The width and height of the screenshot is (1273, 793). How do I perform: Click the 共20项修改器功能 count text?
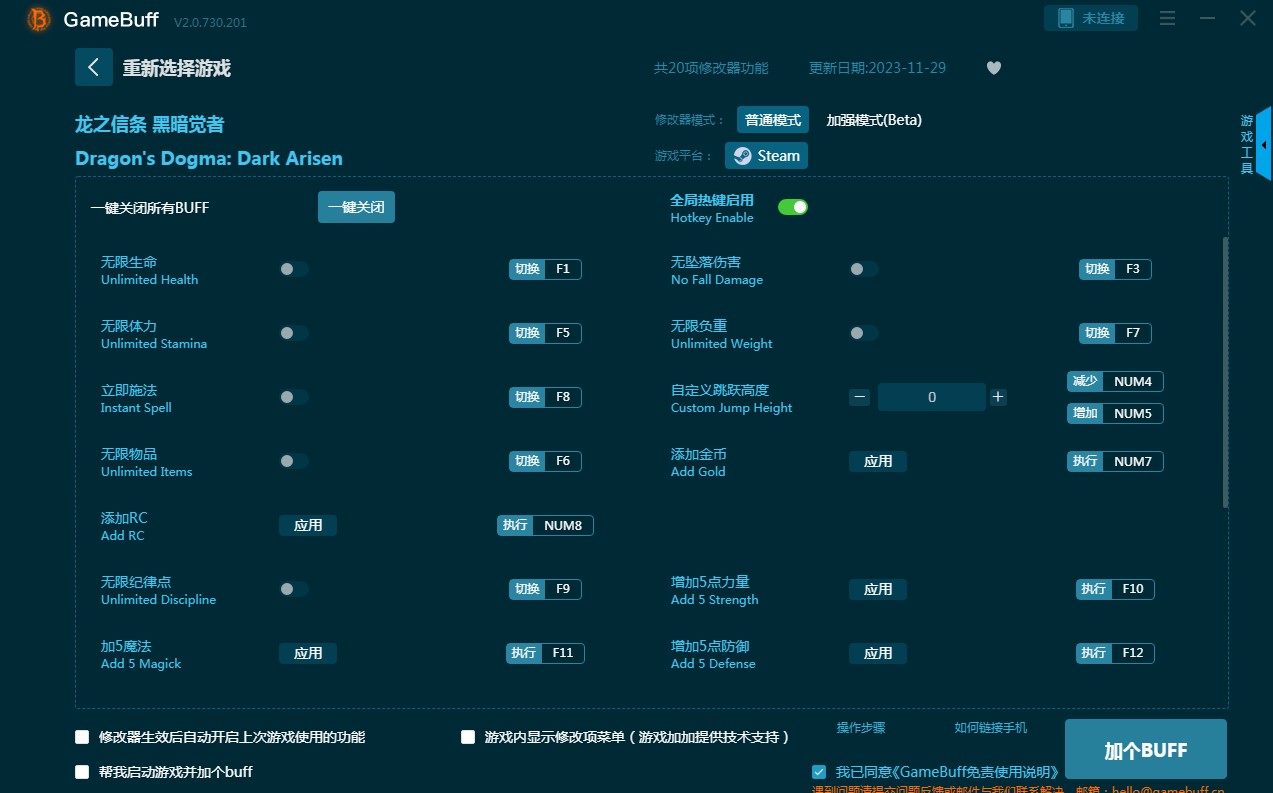pos(711,68)
